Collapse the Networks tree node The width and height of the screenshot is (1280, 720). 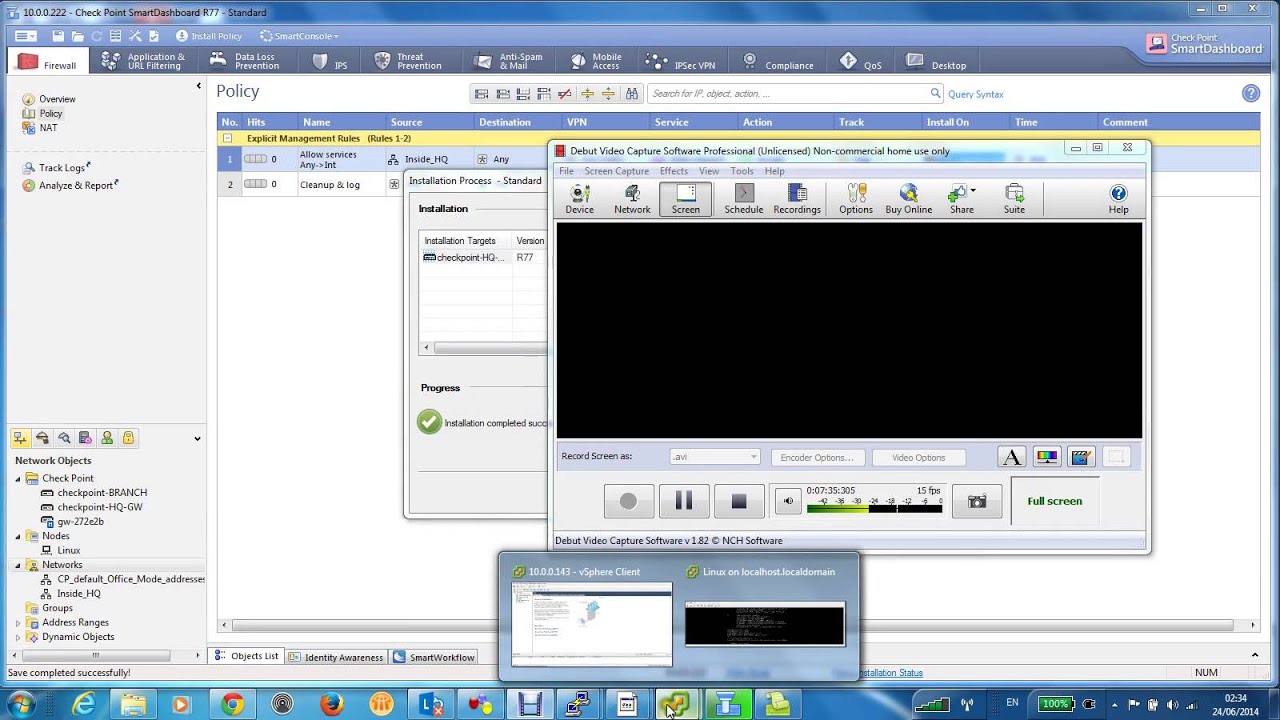pos(18,566)
